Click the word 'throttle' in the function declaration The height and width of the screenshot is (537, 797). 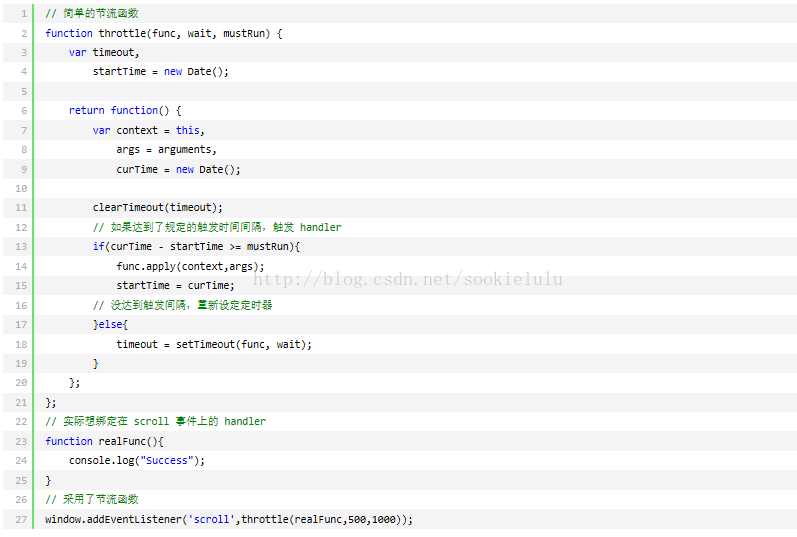(122, 34)
